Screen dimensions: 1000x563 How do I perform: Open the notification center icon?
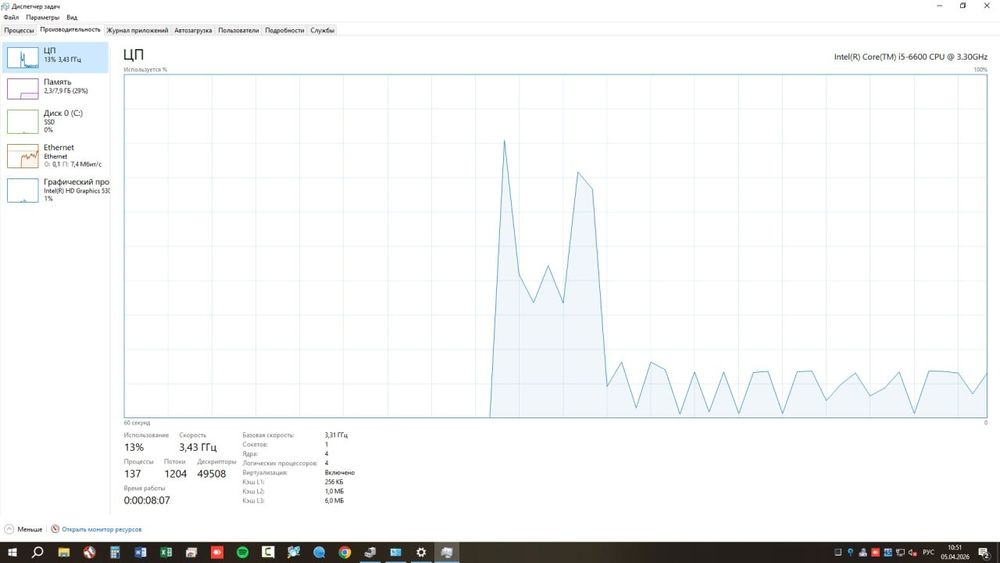click(984, 552)
